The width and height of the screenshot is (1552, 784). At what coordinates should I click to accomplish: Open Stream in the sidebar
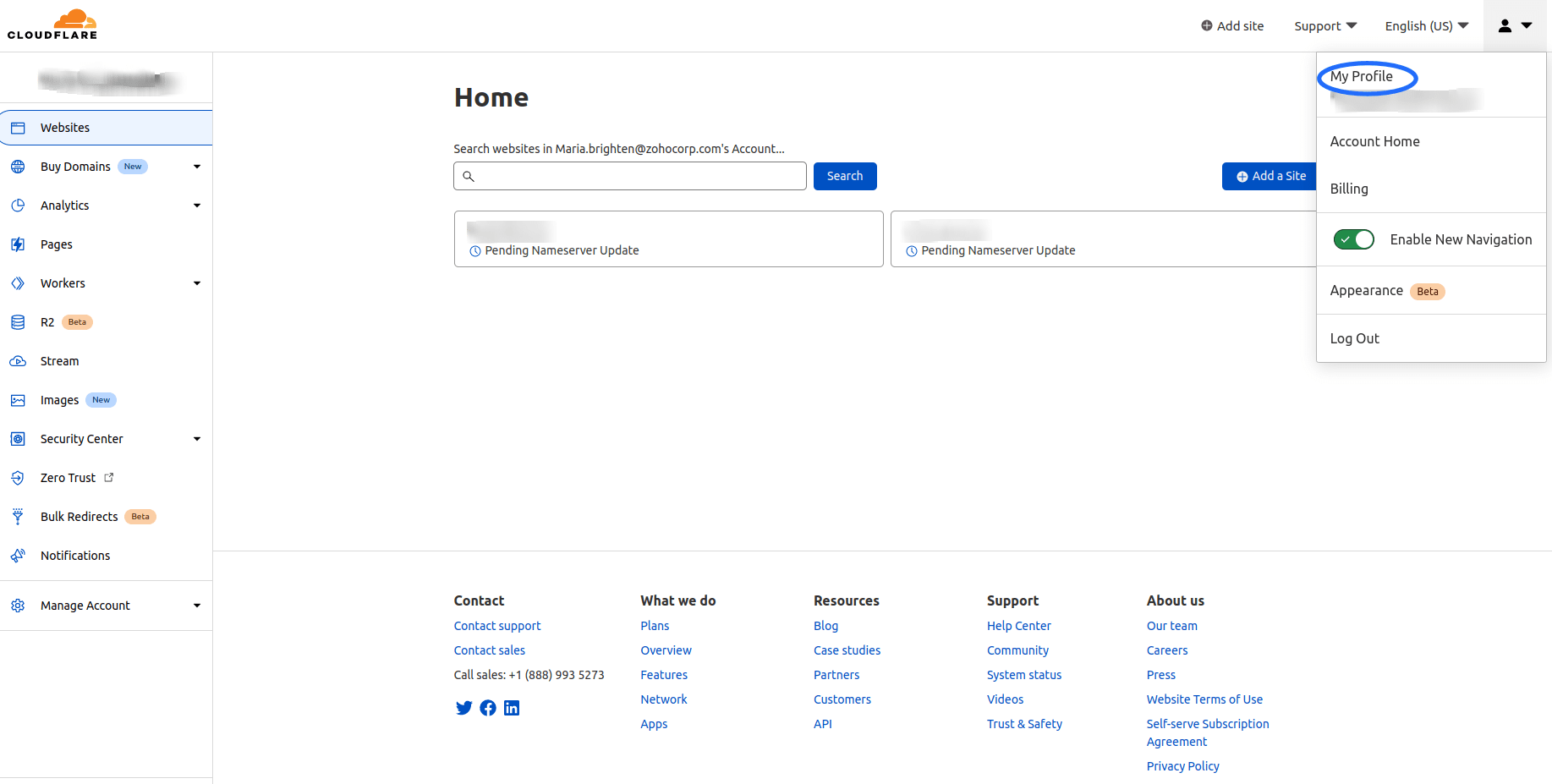coord(59,361)
